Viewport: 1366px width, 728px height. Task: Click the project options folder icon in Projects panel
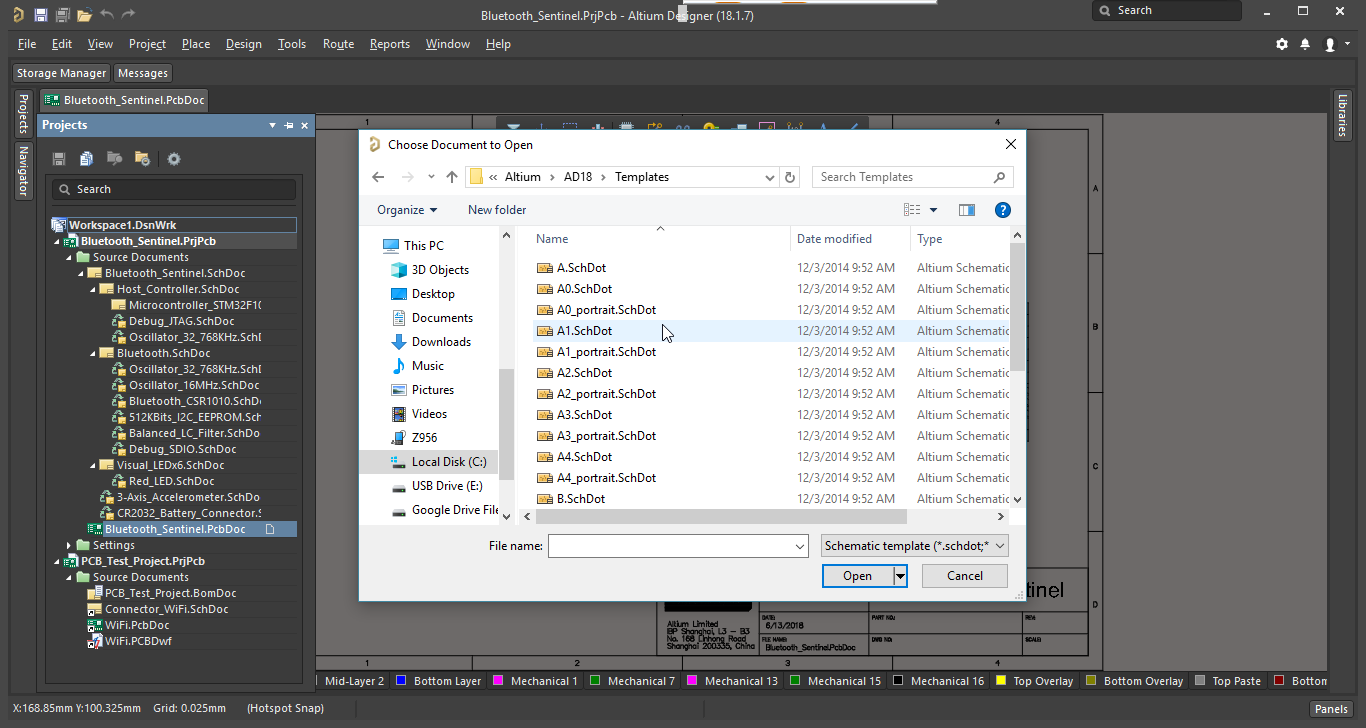click(x=142, y=159)
